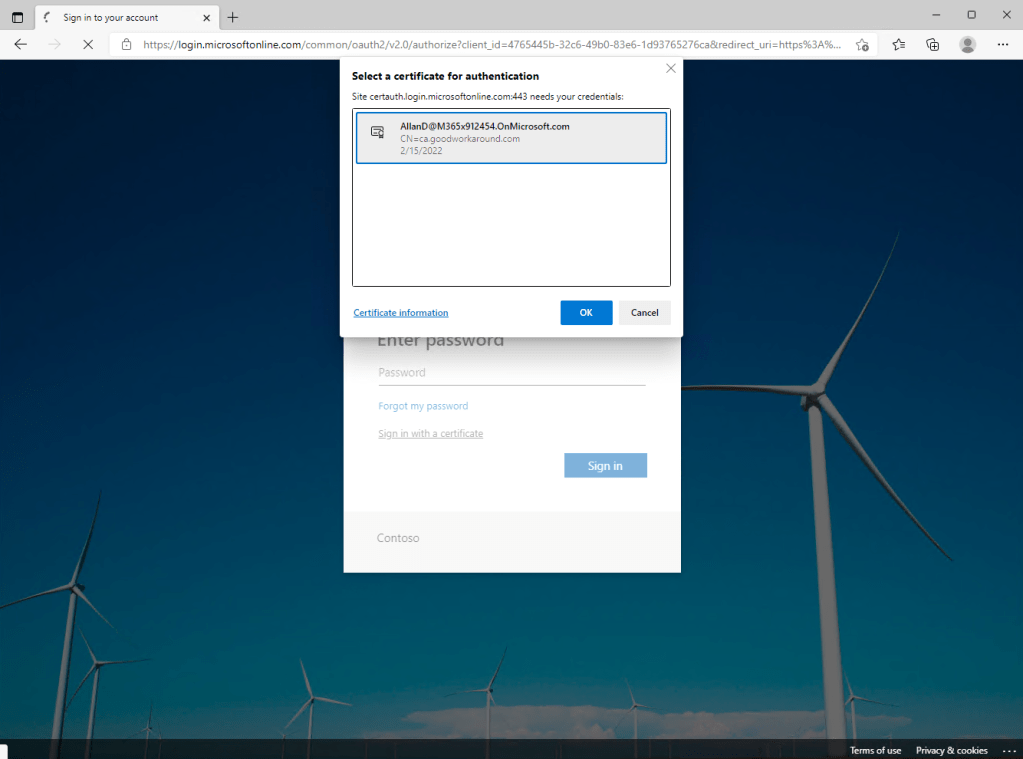
Task: Choose Sign in with a certificate
Action: [430, 434]
